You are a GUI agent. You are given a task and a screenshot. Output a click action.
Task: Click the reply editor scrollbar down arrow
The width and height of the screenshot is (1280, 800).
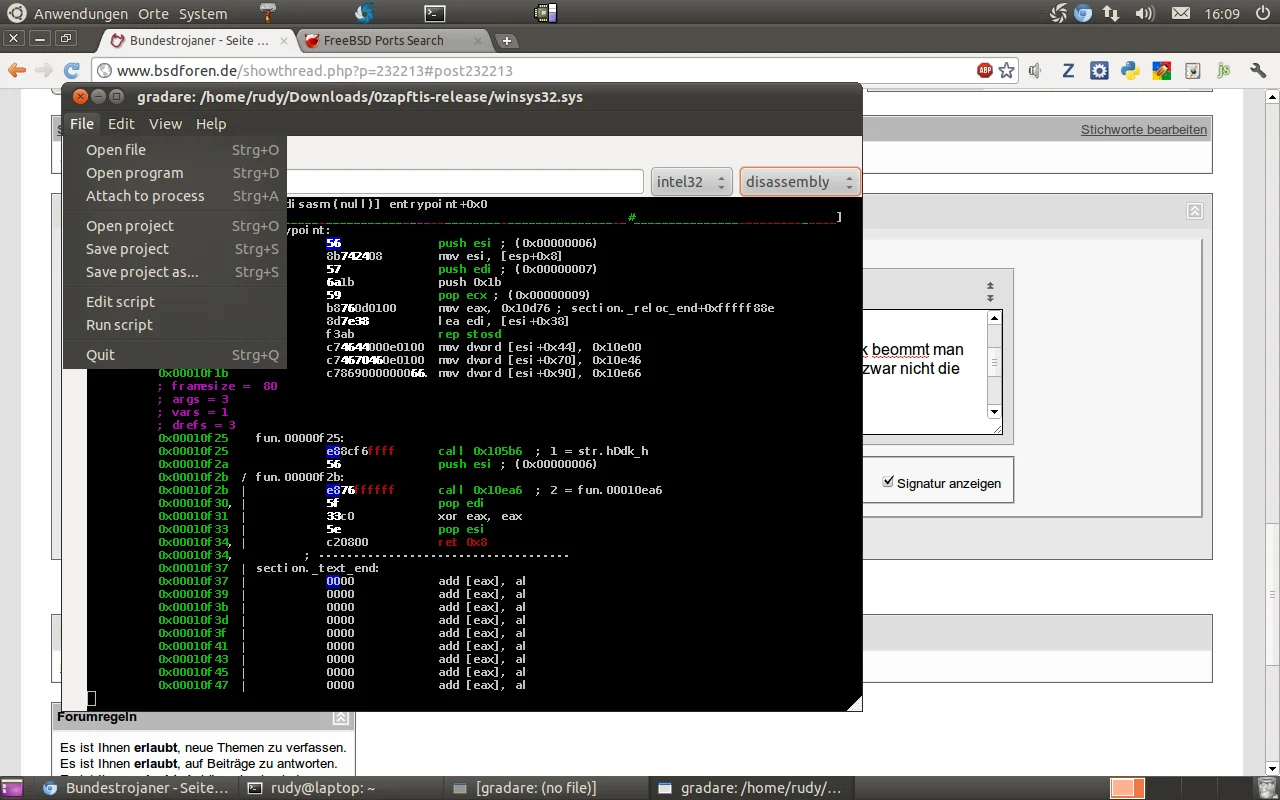click(994, 412)
